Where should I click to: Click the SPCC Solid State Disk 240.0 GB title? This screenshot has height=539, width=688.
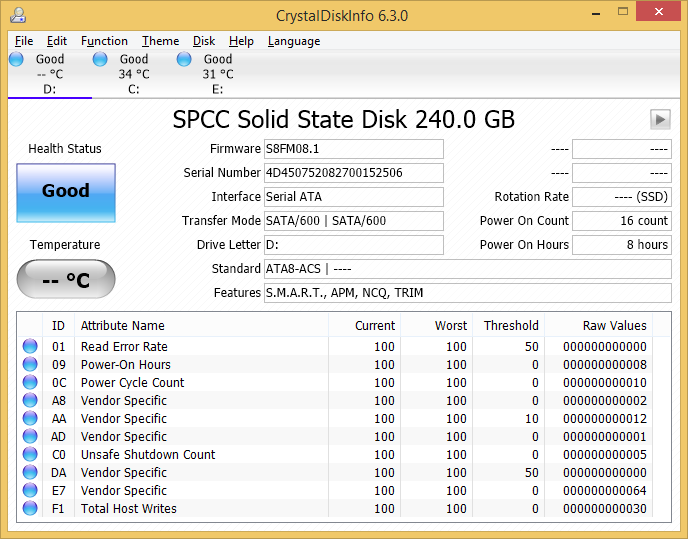344,119
